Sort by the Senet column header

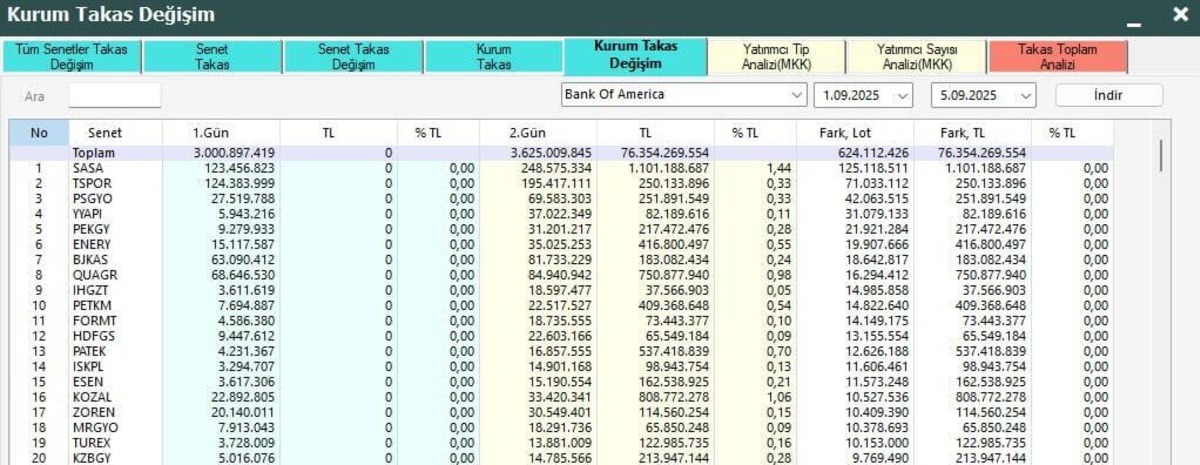(x=104, y=133)
